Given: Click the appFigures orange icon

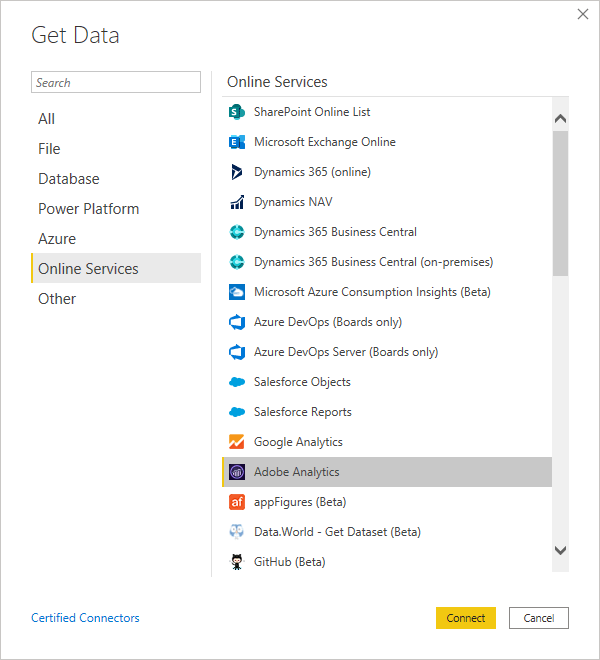Looking at the screenshot, I should [x=237, y=502].
